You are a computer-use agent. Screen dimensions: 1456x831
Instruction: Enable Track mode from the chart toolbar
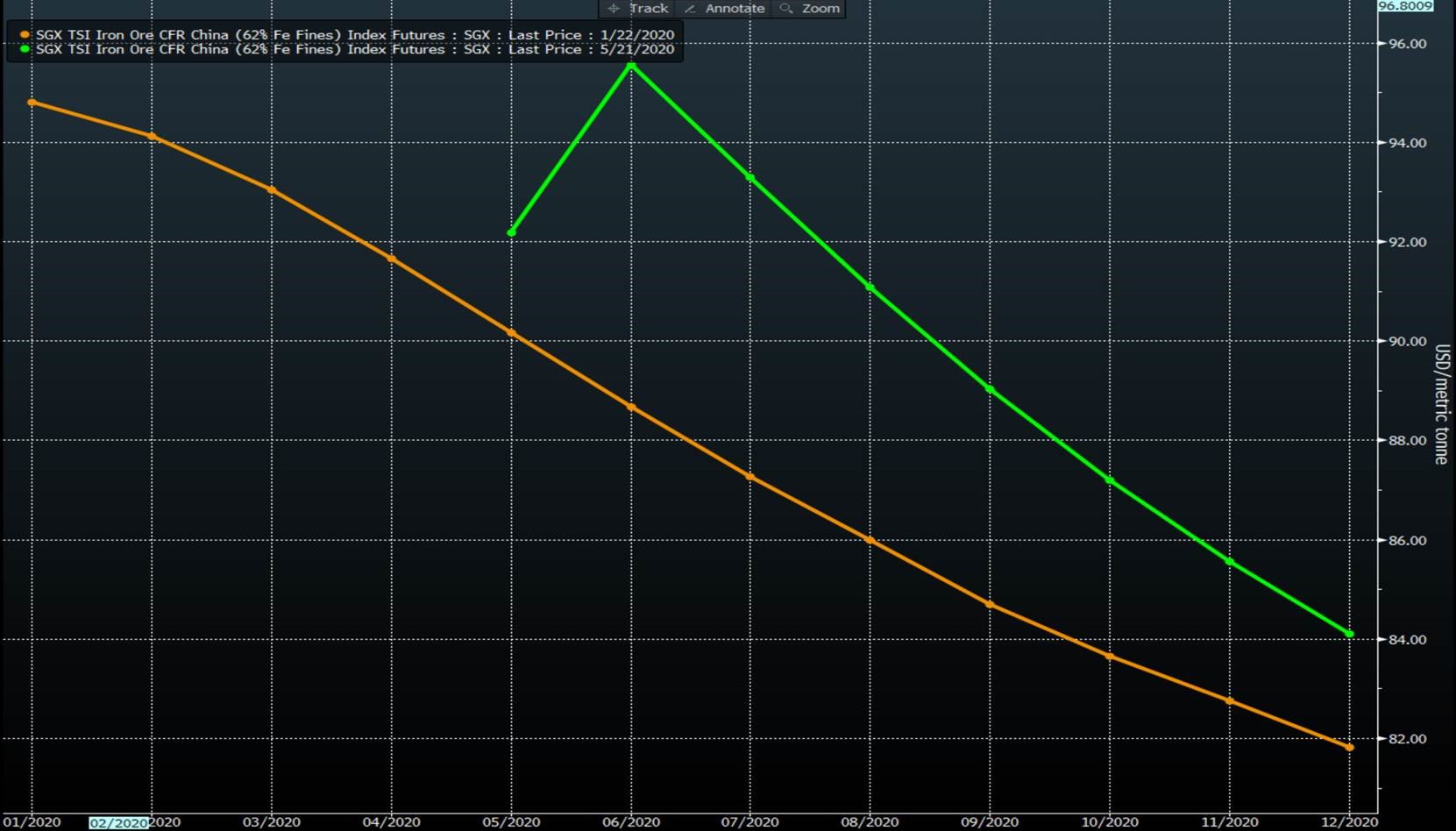[648, 8]
